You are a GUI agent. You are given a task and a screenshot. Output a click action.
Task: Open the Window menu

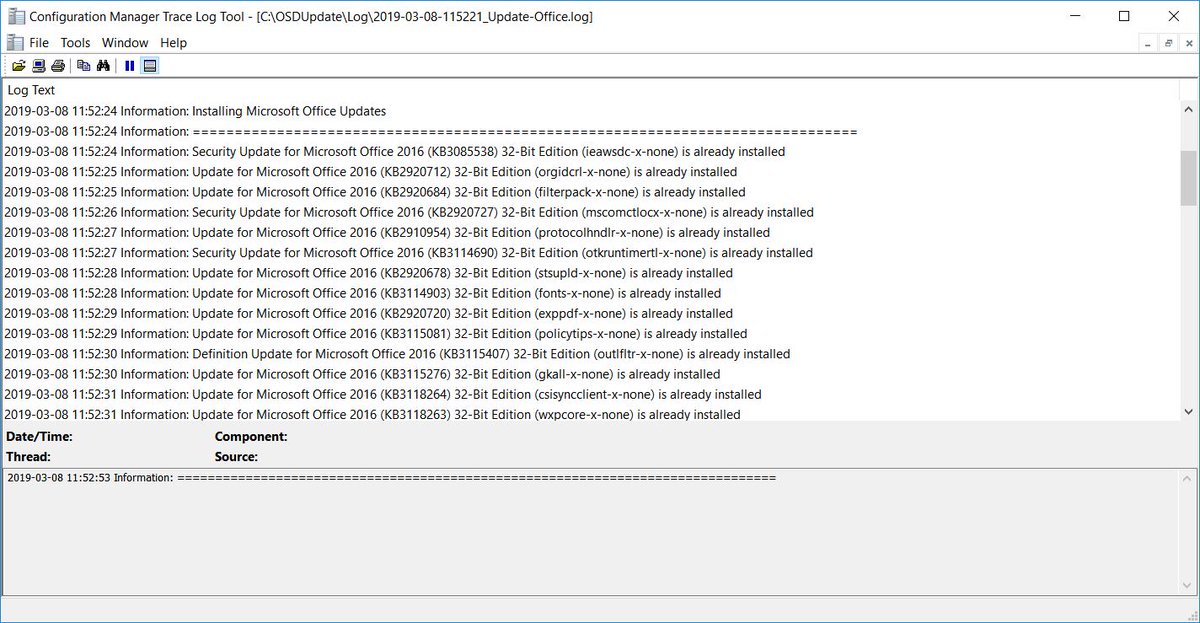pos(125,43)
